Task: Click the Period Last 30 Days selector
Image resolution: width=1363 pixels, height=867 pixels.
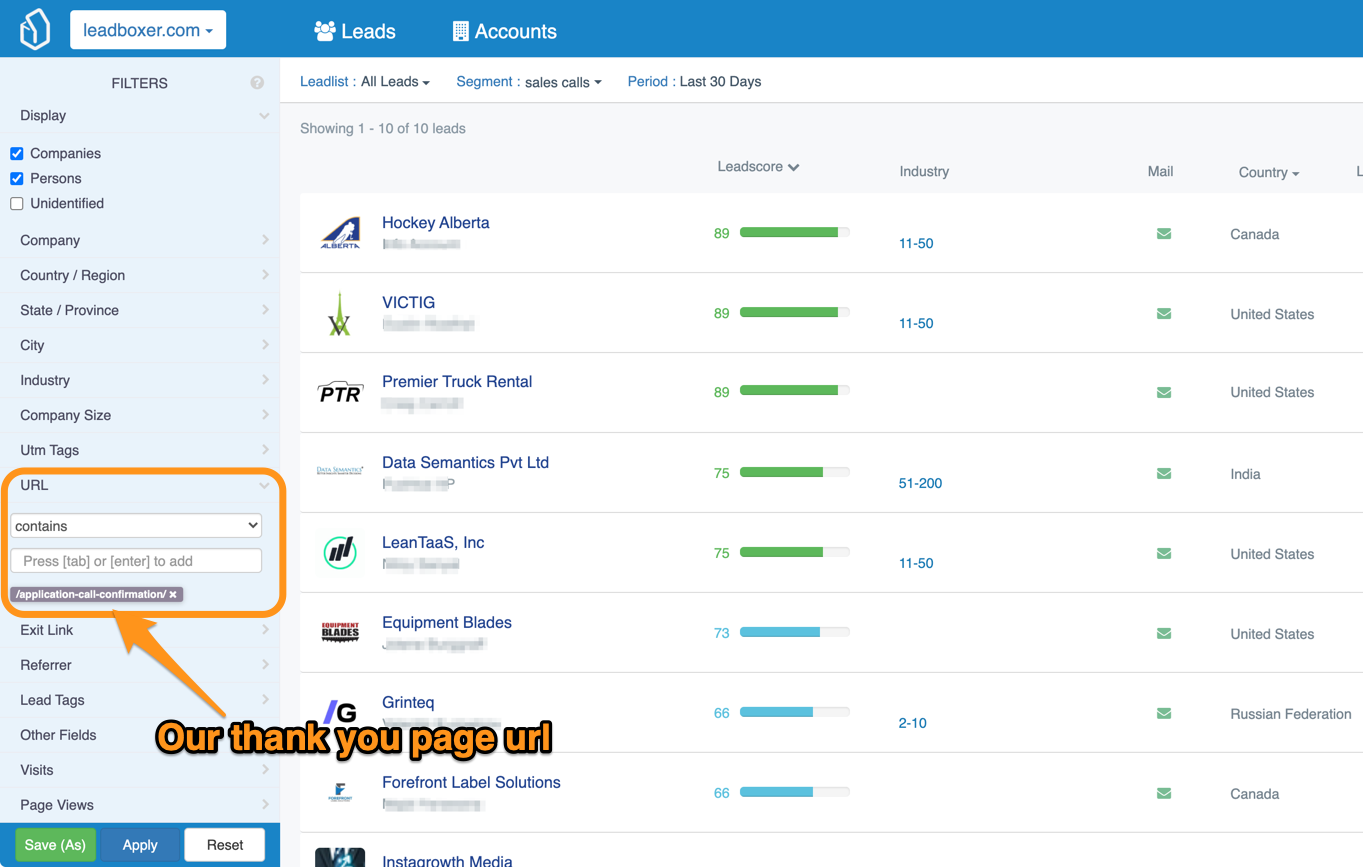Action: pos(694,82)
